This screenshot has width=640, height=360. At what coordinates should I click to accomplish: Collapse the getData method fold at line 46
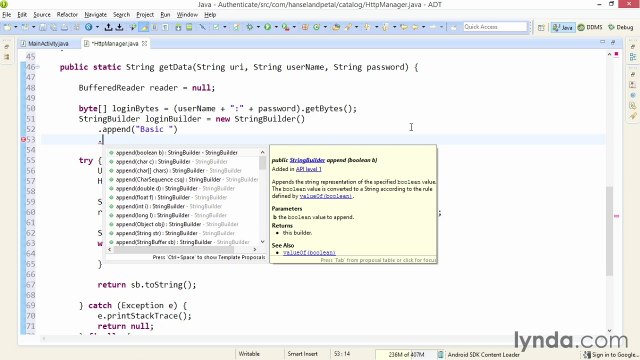pos(38,67)
